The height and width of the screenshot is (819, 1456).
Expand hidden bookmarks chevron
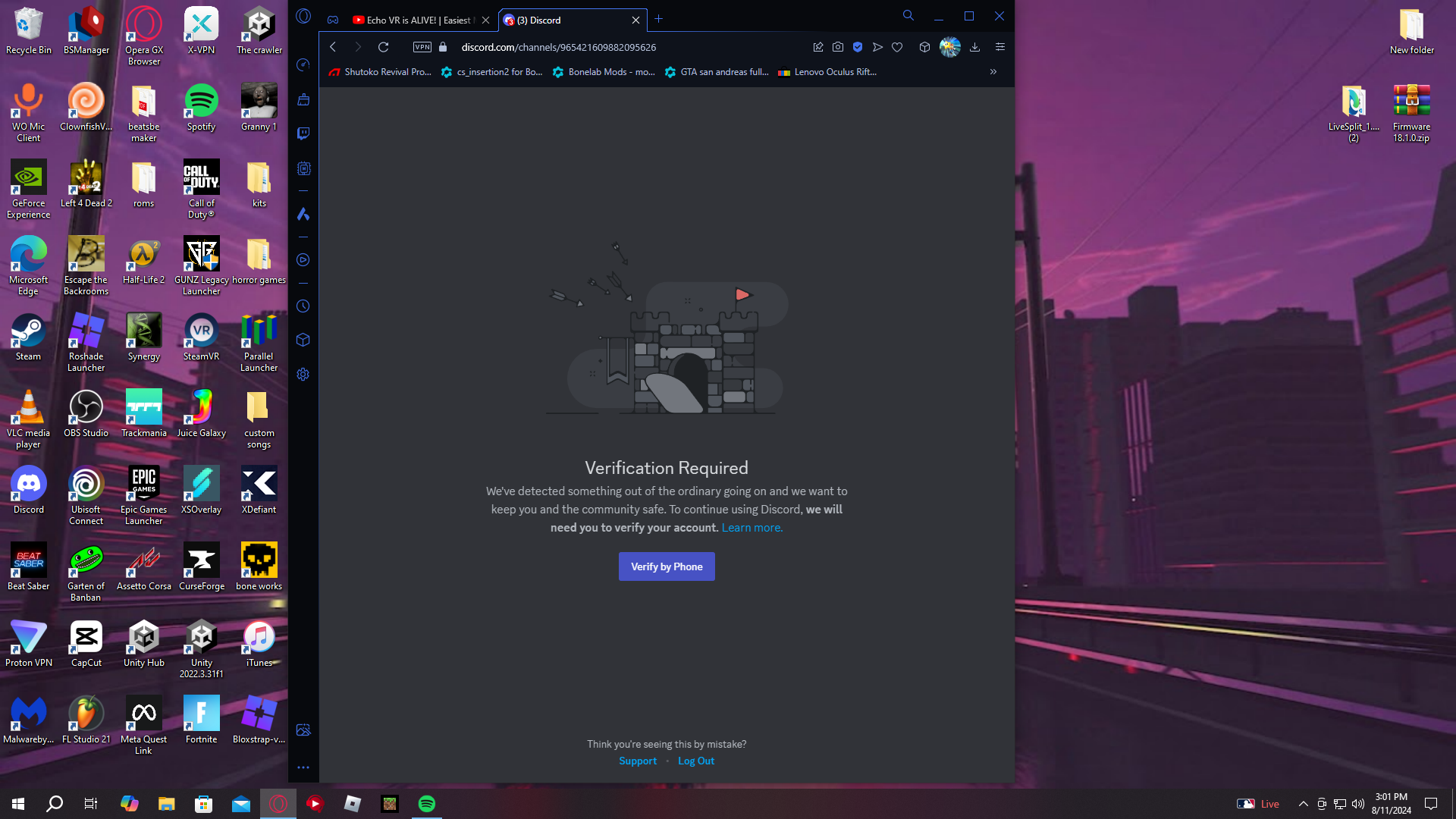coord(993,72)
